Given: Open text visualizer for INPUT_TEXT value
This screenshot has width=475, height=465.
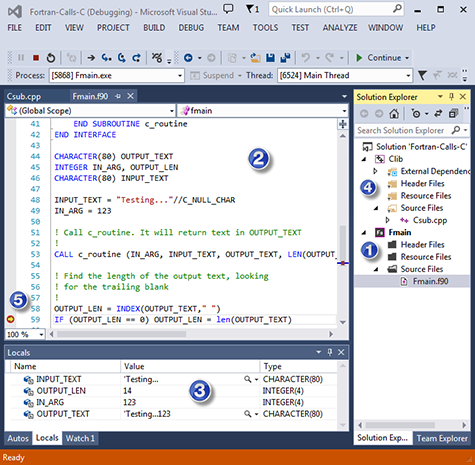Looking at the screenshot, I should pyautogui.click(x=247, y=379).
